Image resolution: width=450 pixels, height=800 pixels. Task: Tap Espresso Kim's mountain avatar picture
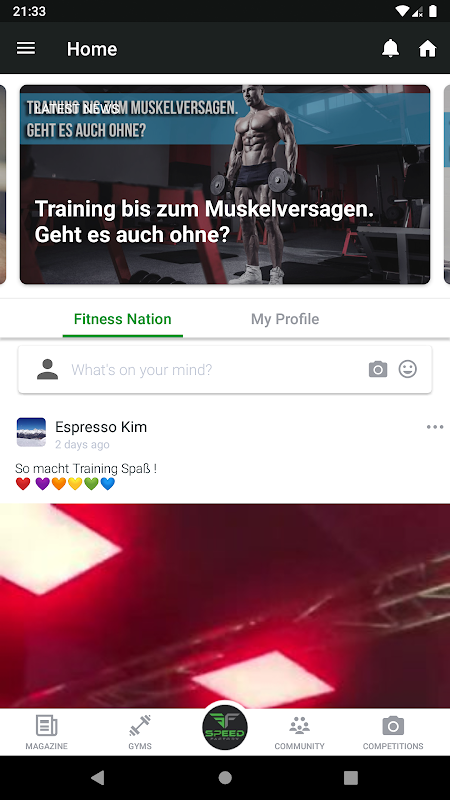31,432
